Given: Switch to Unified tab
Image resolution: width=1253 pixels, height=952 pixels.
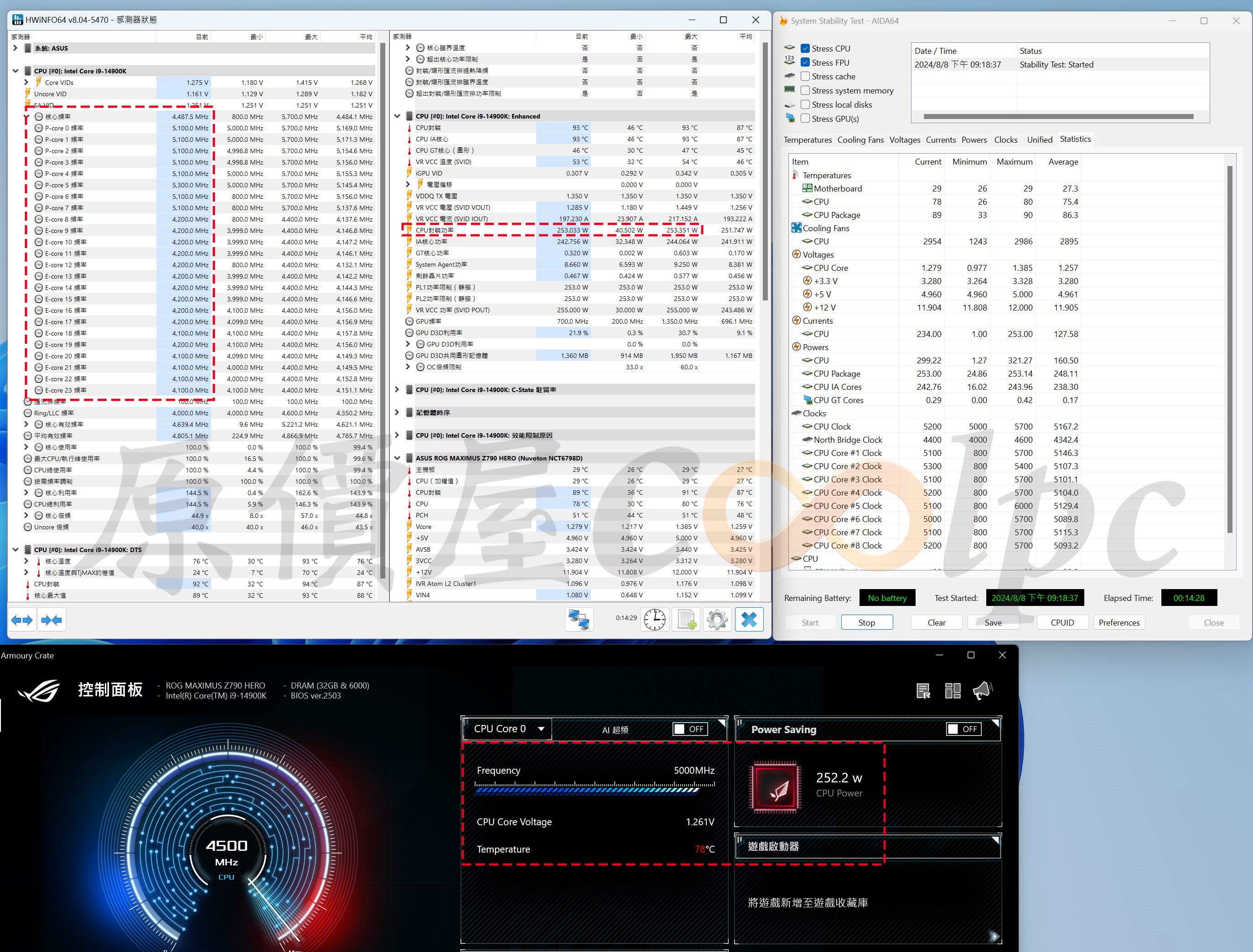Looking at the screenshot, I should [1039, 140].
